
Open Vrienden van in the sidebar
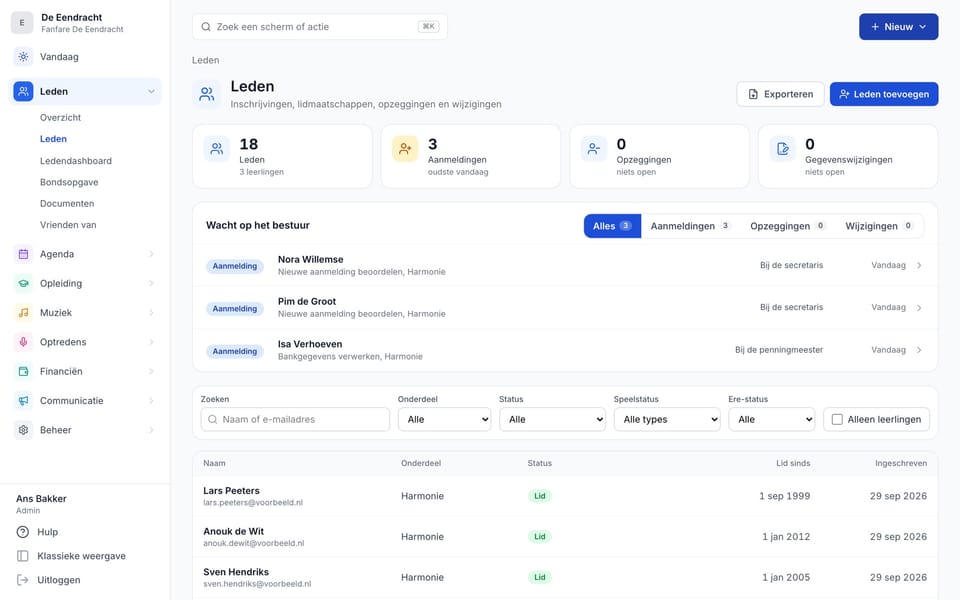tap(68, 225)
